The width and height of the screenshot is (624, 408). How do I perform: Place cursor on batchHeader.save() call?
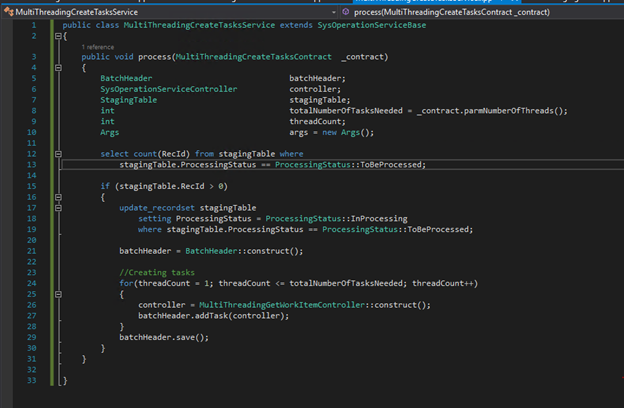coord(165,337)
